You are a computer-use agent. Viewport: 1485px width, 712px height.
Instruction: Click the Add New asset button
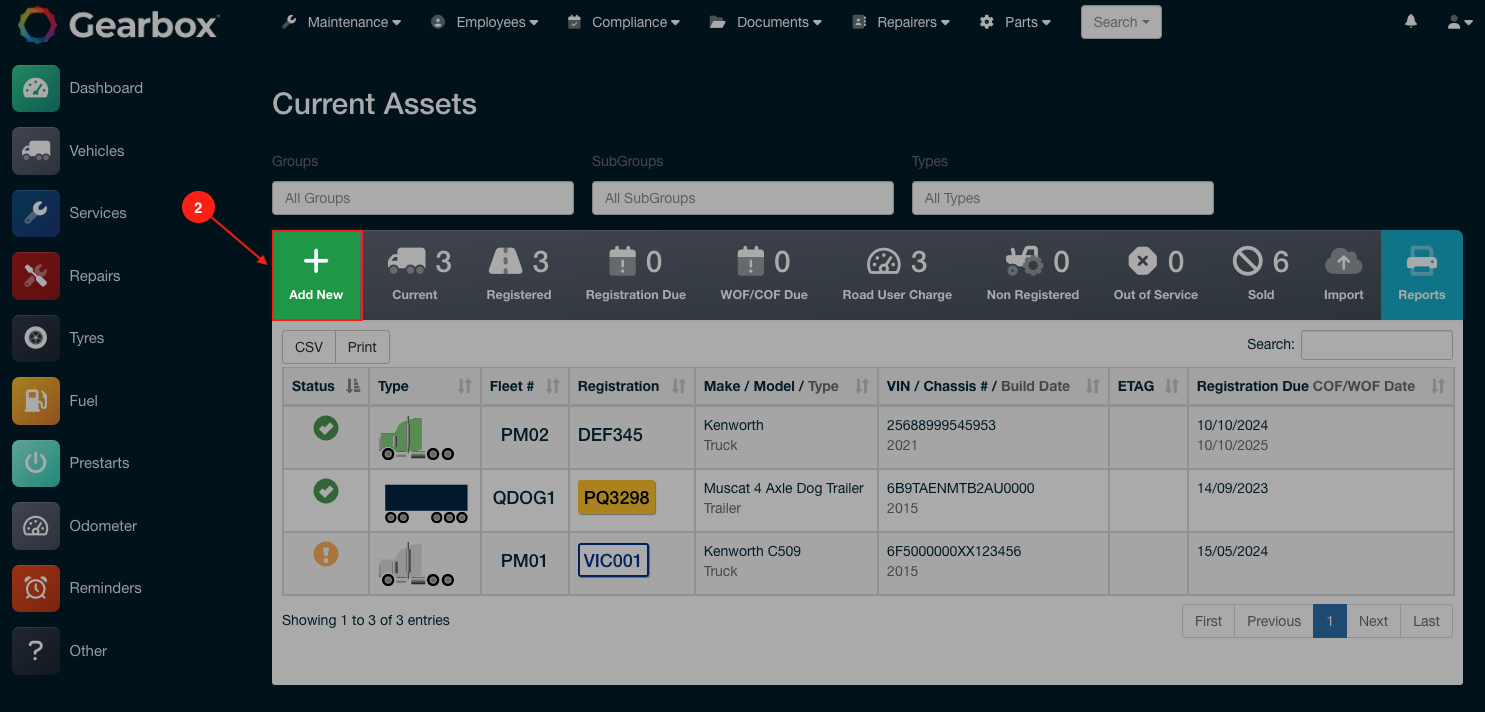317,275
